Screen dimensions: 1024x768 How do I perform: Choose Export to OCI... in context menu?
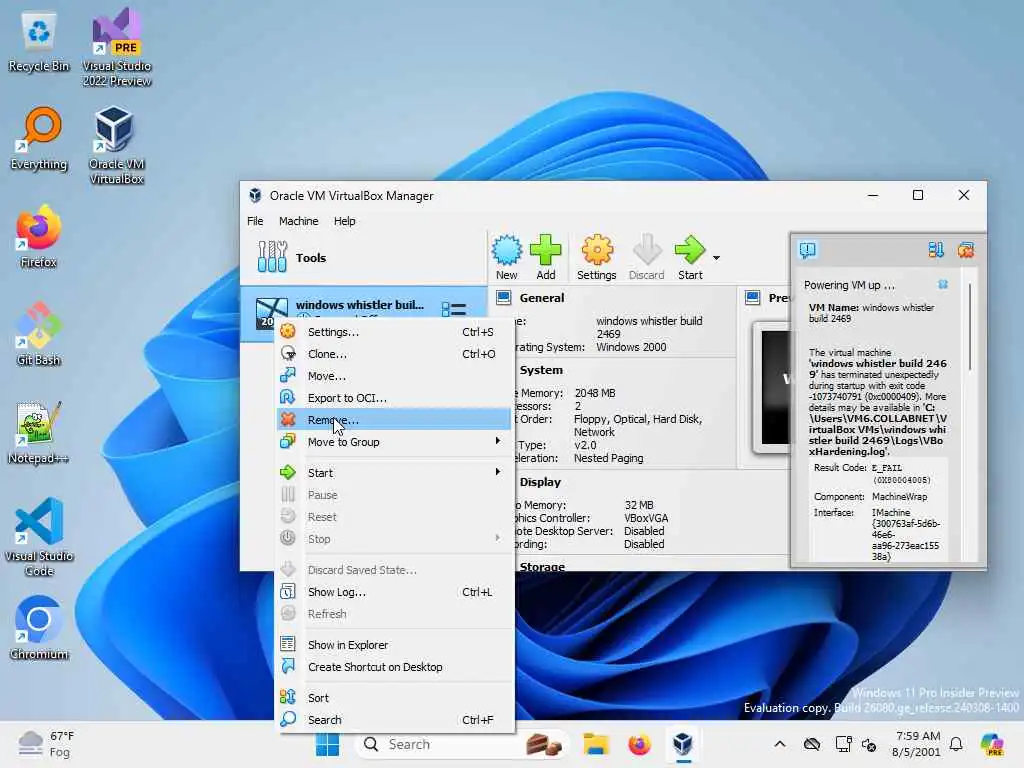point(393,398)
